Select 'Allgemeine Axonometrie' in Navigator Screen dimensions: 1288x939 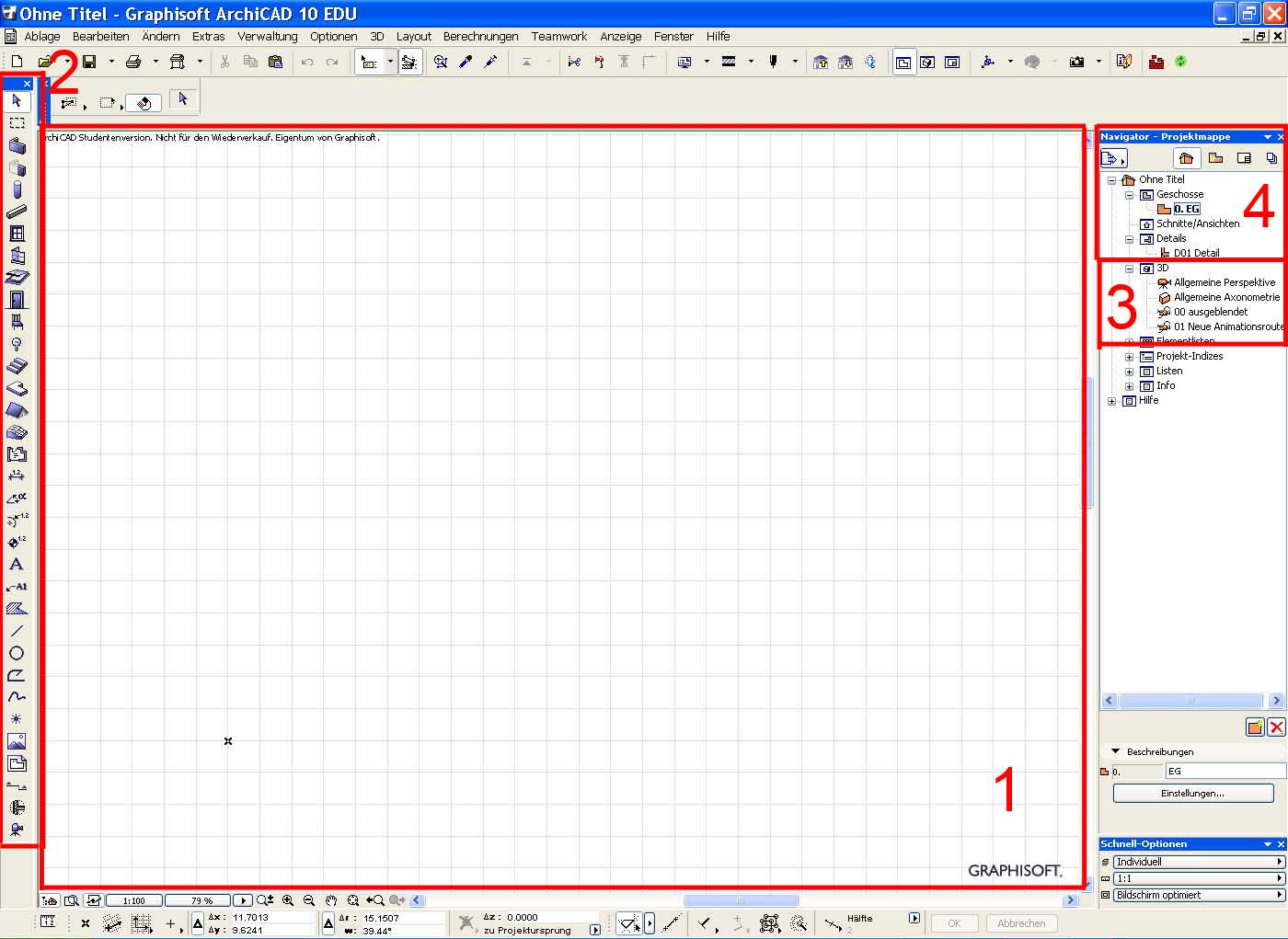1226,297
